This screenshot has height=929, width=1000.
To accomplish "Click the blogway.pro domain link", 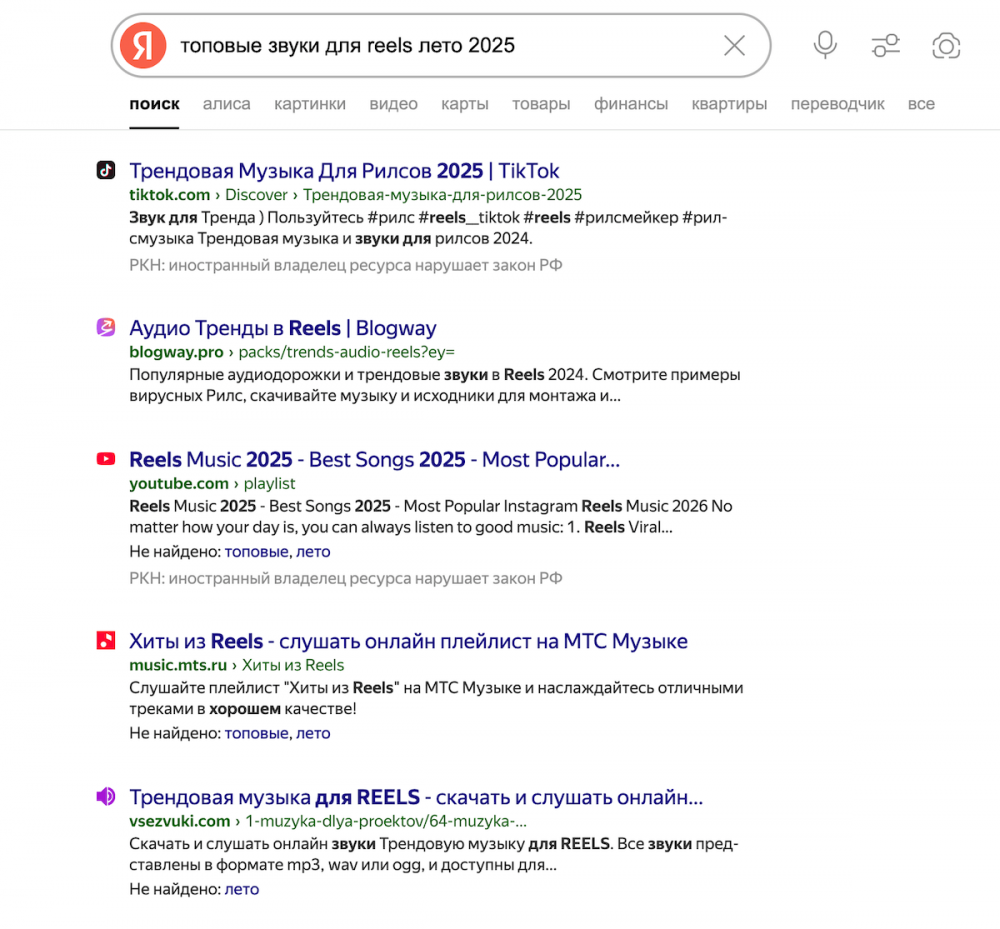I will point(177,352).
